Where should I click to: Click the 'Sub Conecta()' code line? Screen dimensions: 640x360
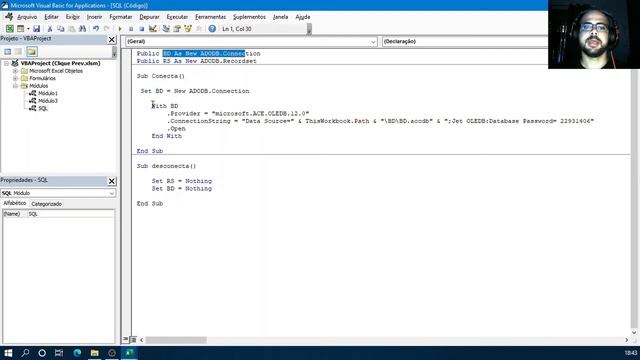160,76
